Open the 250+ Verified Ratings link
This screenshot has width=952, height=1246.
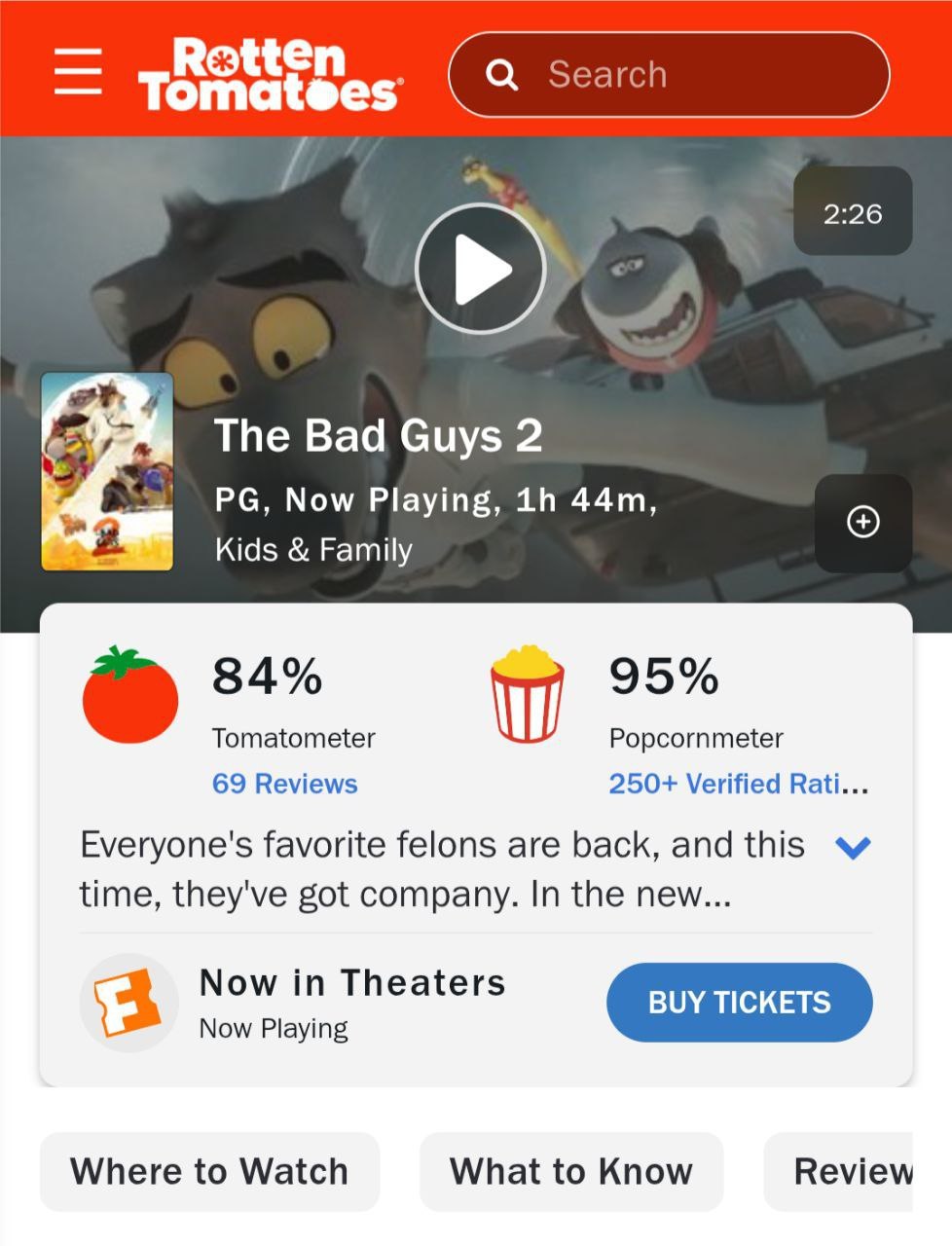(x=739, y=784)
